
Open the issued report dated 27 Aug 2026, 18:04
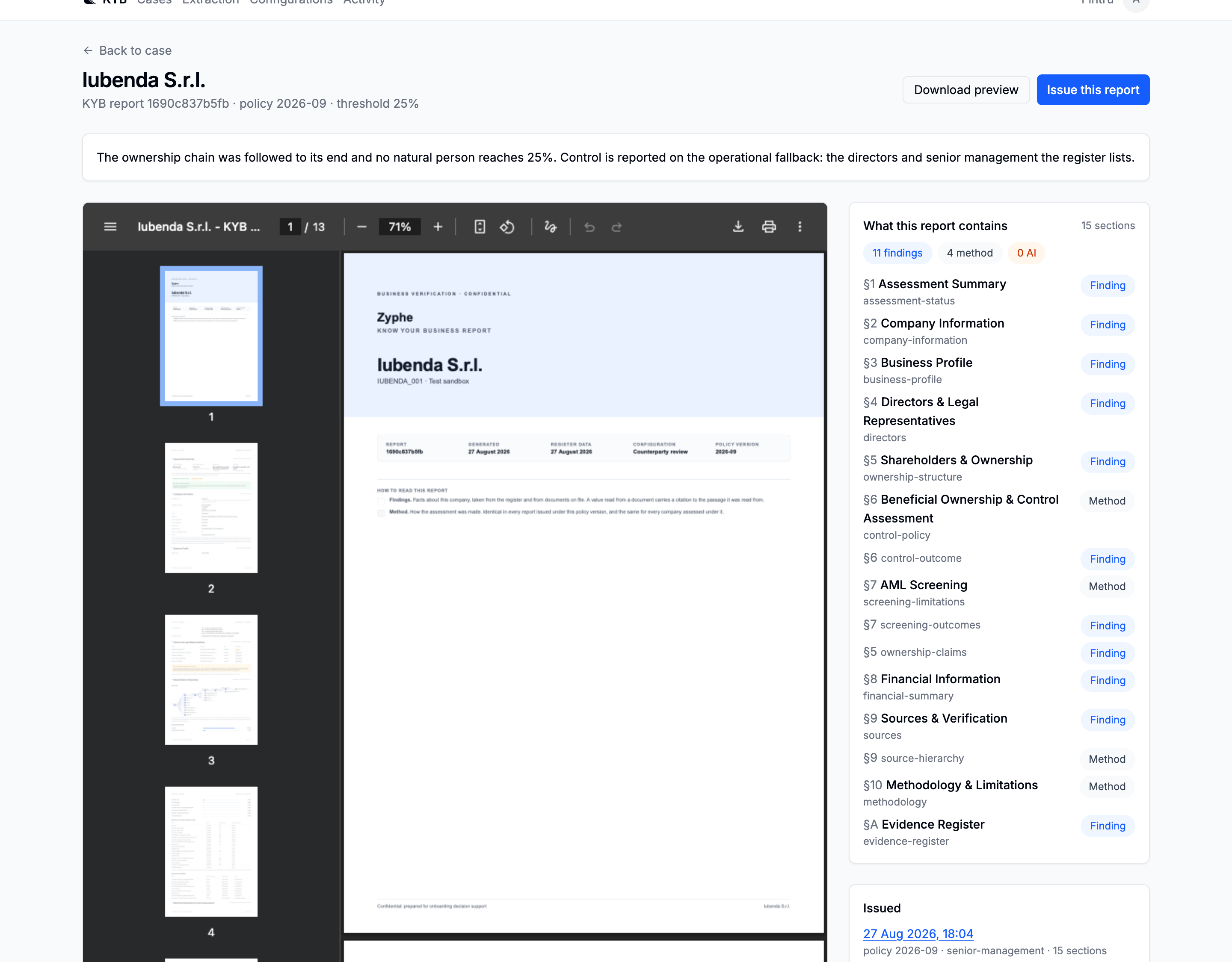point(918,934)
